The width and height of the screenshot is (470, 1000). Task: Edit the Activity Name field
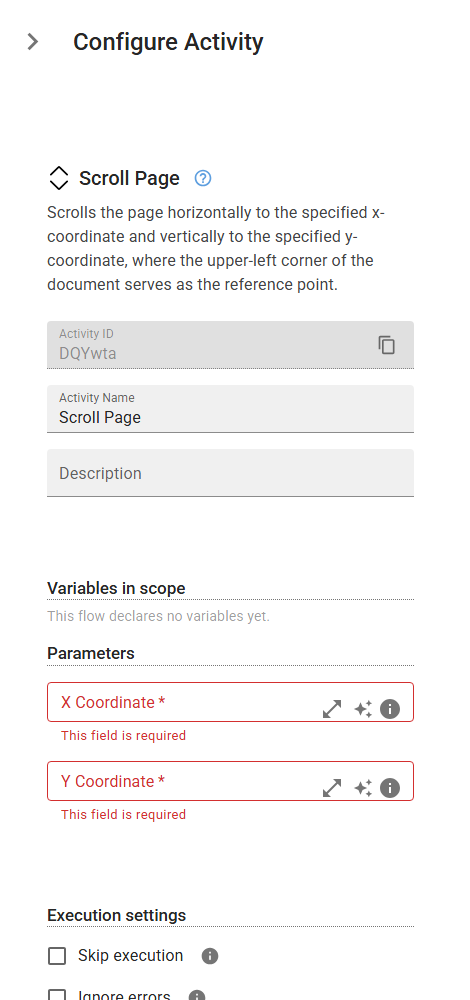point(230,409)
